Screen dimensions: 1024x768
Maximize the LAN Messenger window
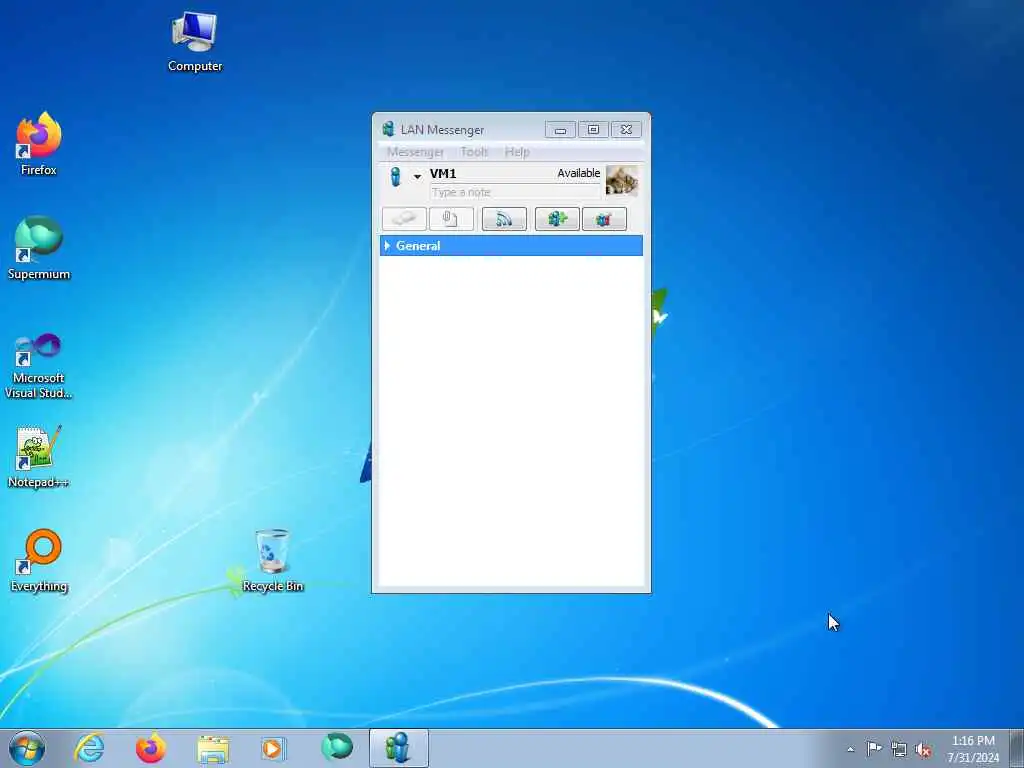593,130
